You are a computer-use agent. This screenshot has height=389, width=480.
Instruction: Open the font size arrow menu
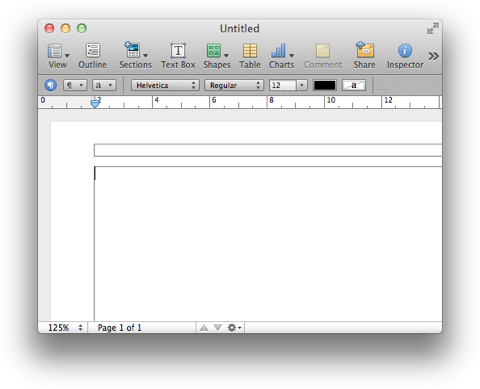(302, 85)
